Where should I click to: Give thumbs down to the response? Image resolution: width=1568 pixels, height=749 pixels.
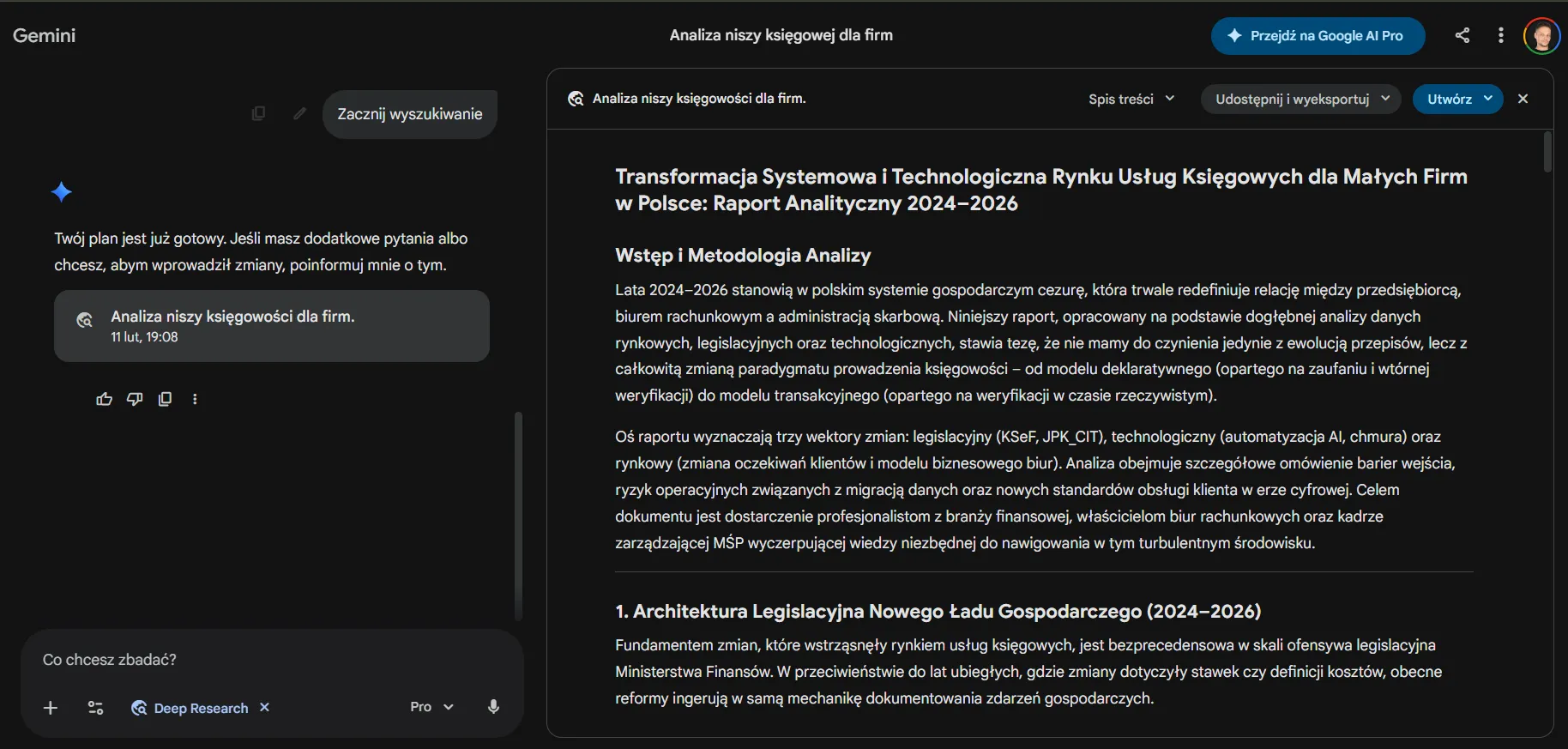135,399
